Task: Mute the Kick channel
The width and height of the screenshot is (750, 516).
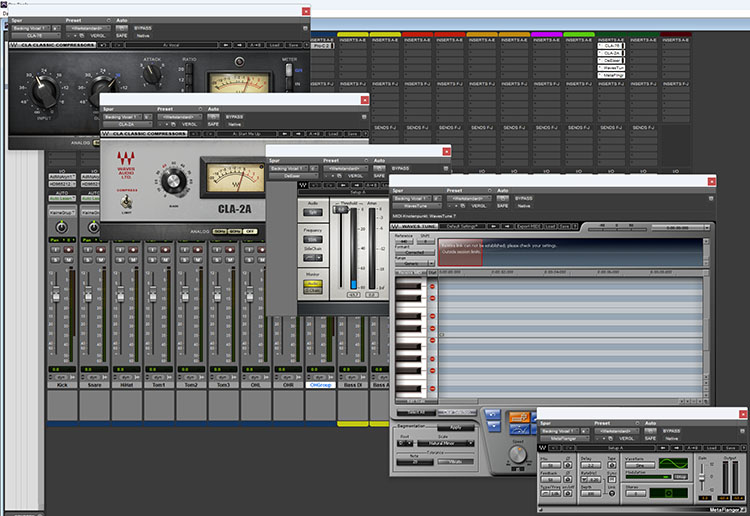Action: pyautogui.click(x=68, y=260)
